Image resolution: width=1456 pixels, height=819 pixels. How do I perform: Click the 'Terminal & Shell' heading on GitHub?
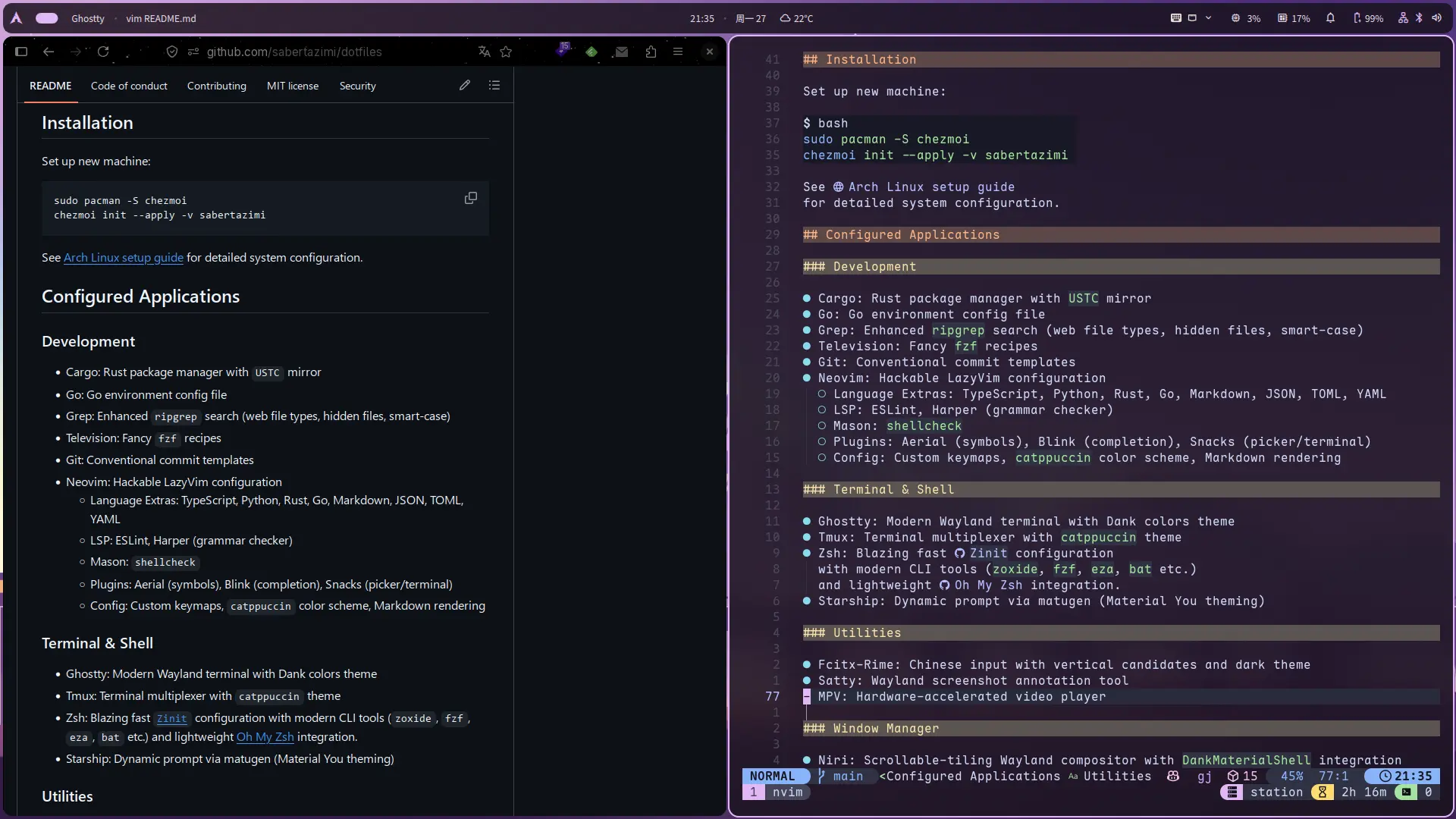click(x=97, y=643)
